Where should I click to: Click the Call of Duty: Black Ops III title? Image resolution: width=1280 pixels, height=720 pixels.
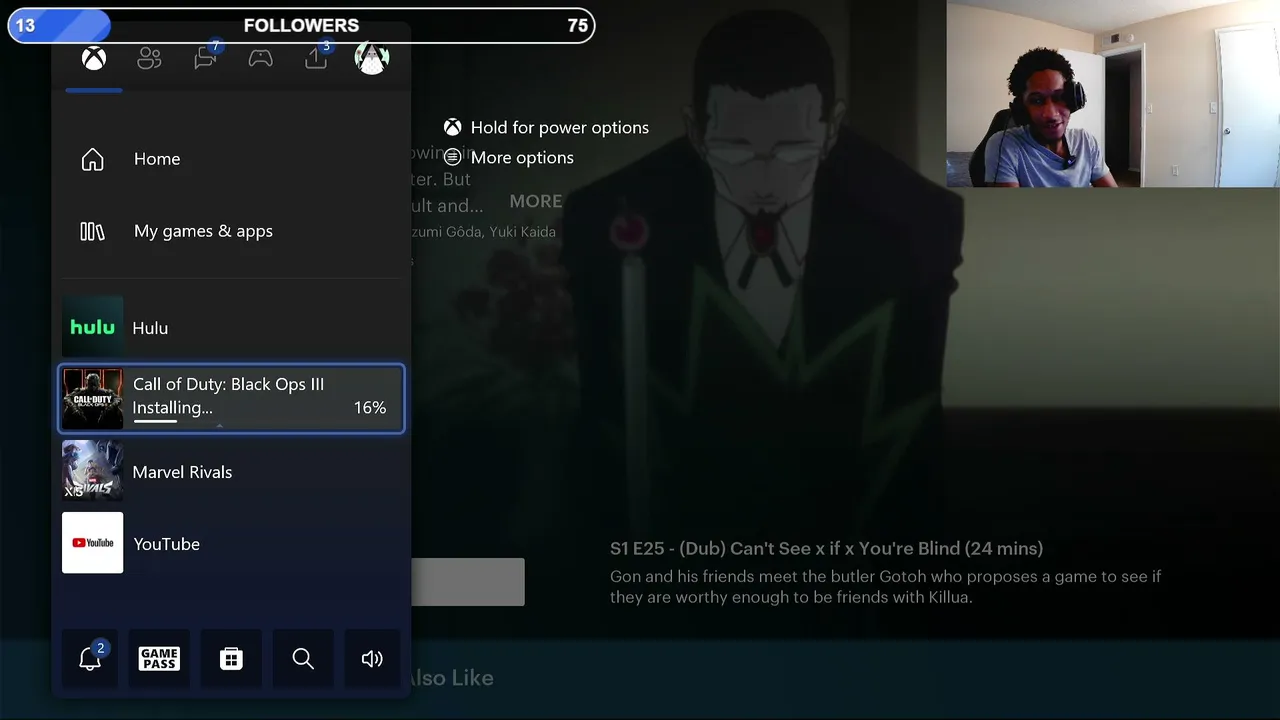[x=228, y=385]
